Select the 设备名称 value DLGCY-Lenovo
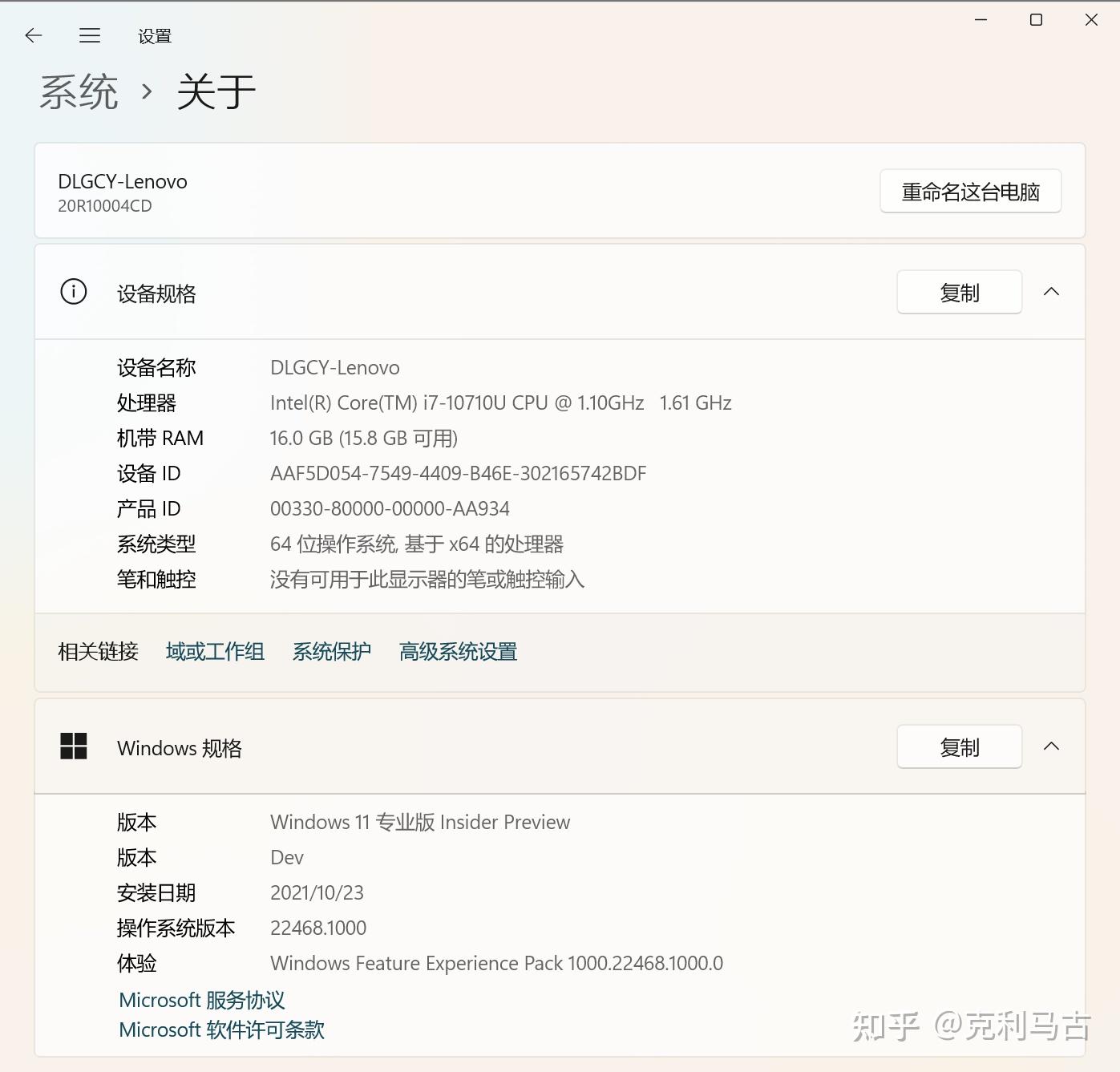This screenshot has width=1120, height=1072. pos(335,368)
